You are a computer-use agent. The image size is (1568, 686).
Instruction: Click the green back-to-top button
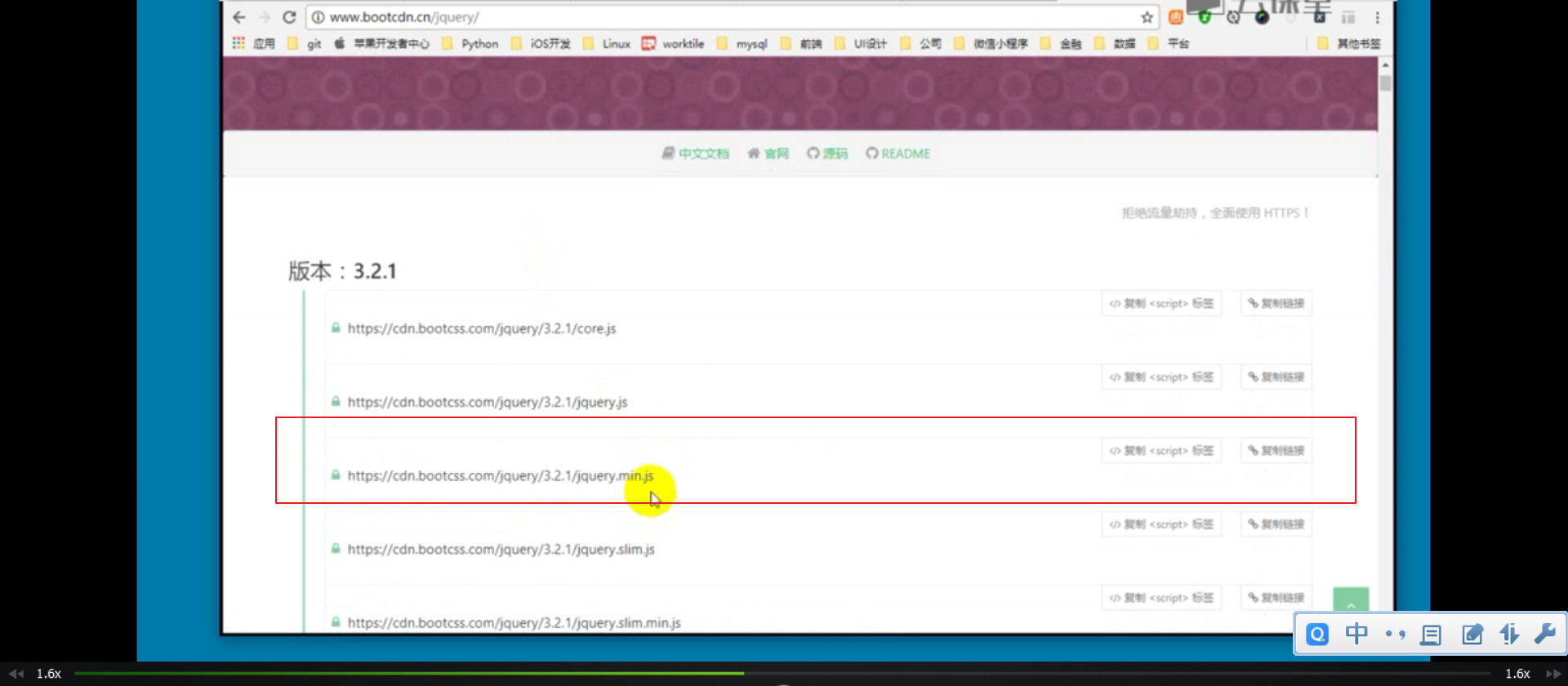coord(1351,600)
